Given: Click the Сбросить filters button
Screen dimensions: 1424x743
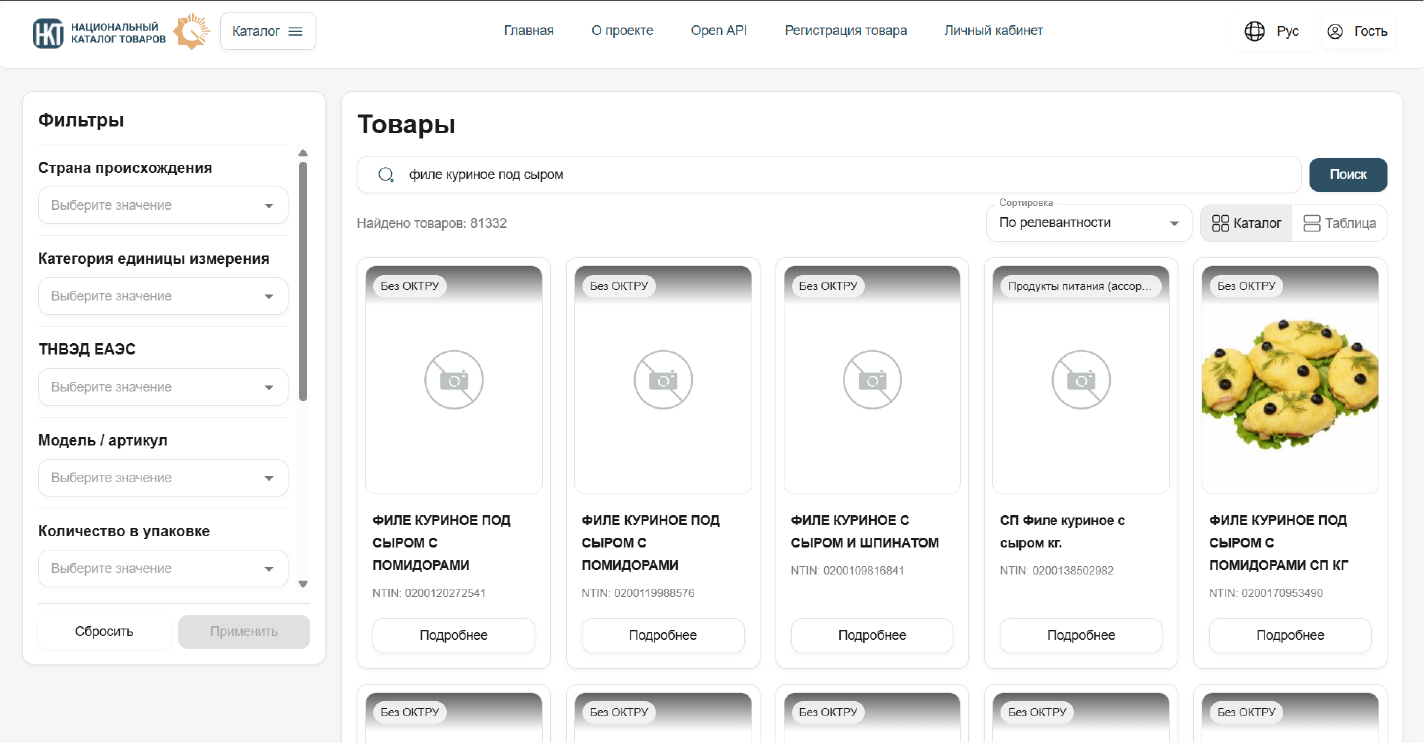Looking at the screenshot, I should pyautogui.click(x=104, y=631).
